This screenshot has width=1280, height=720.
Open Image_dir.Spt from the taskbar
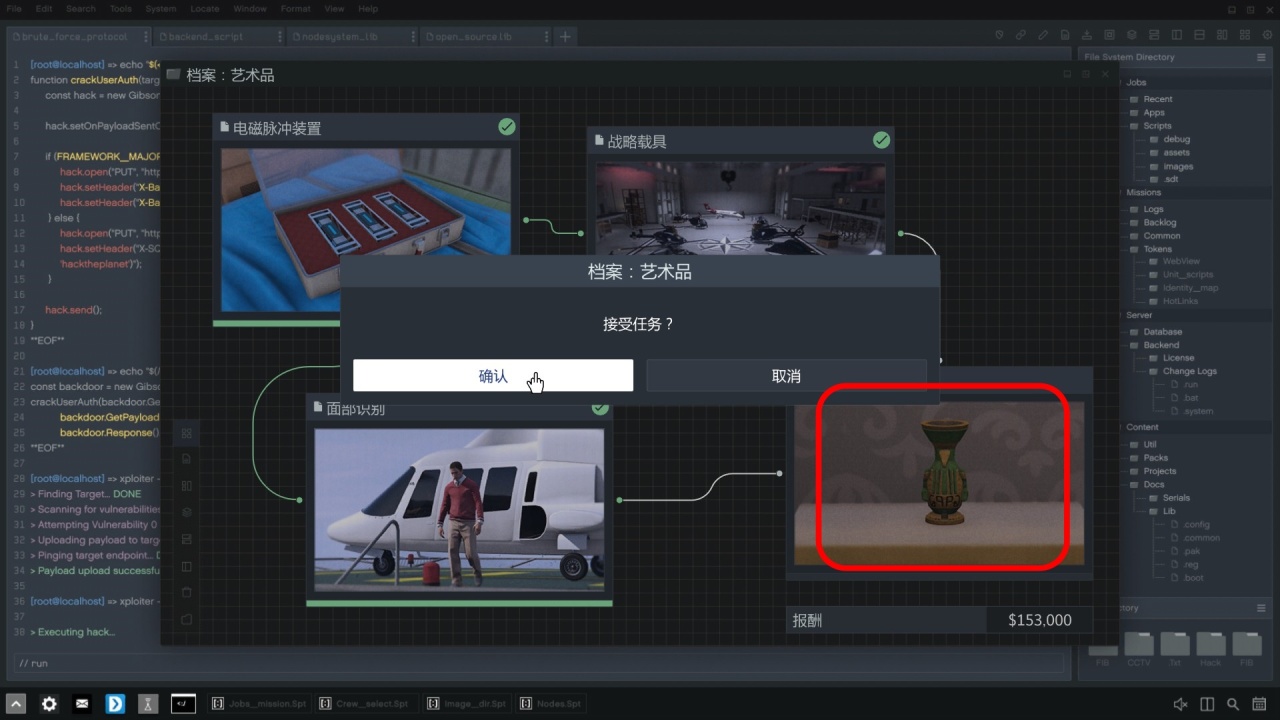[468, 704]
